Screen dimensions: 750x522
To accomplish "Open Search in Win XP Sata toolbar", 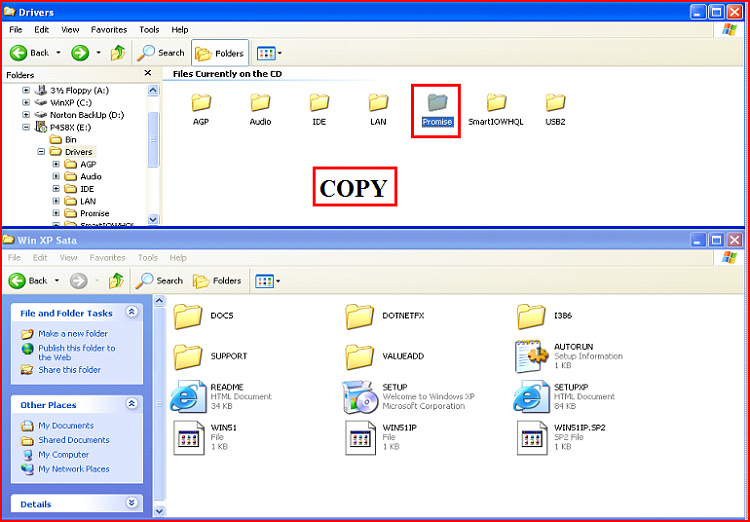I will pyautogui.click(x=159, y=281).
